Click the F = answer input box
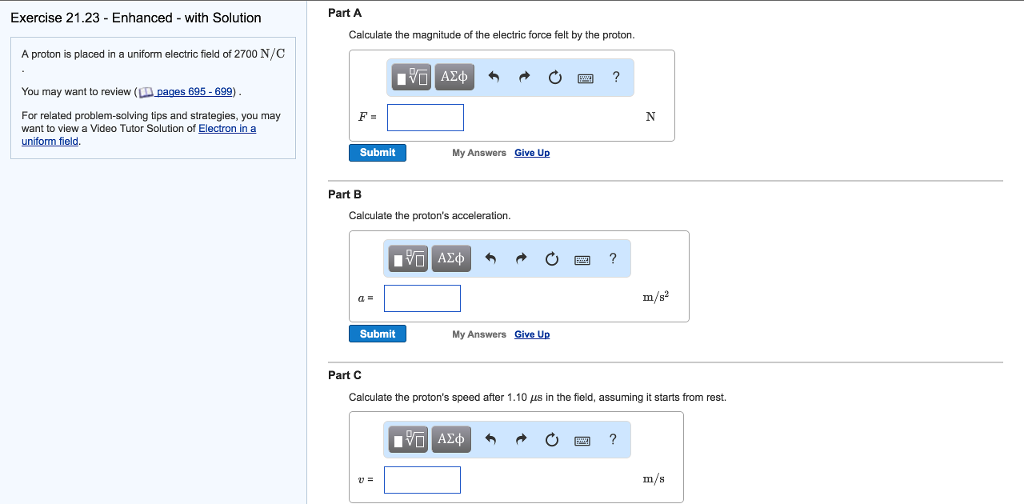1024x504 pixels. click(425, 117)
